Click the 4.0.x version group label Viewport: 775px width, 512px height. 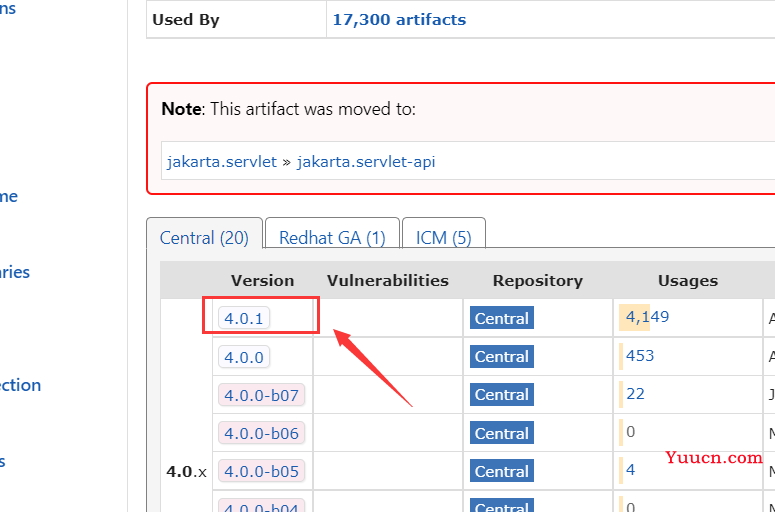click(x=186, y=471)
